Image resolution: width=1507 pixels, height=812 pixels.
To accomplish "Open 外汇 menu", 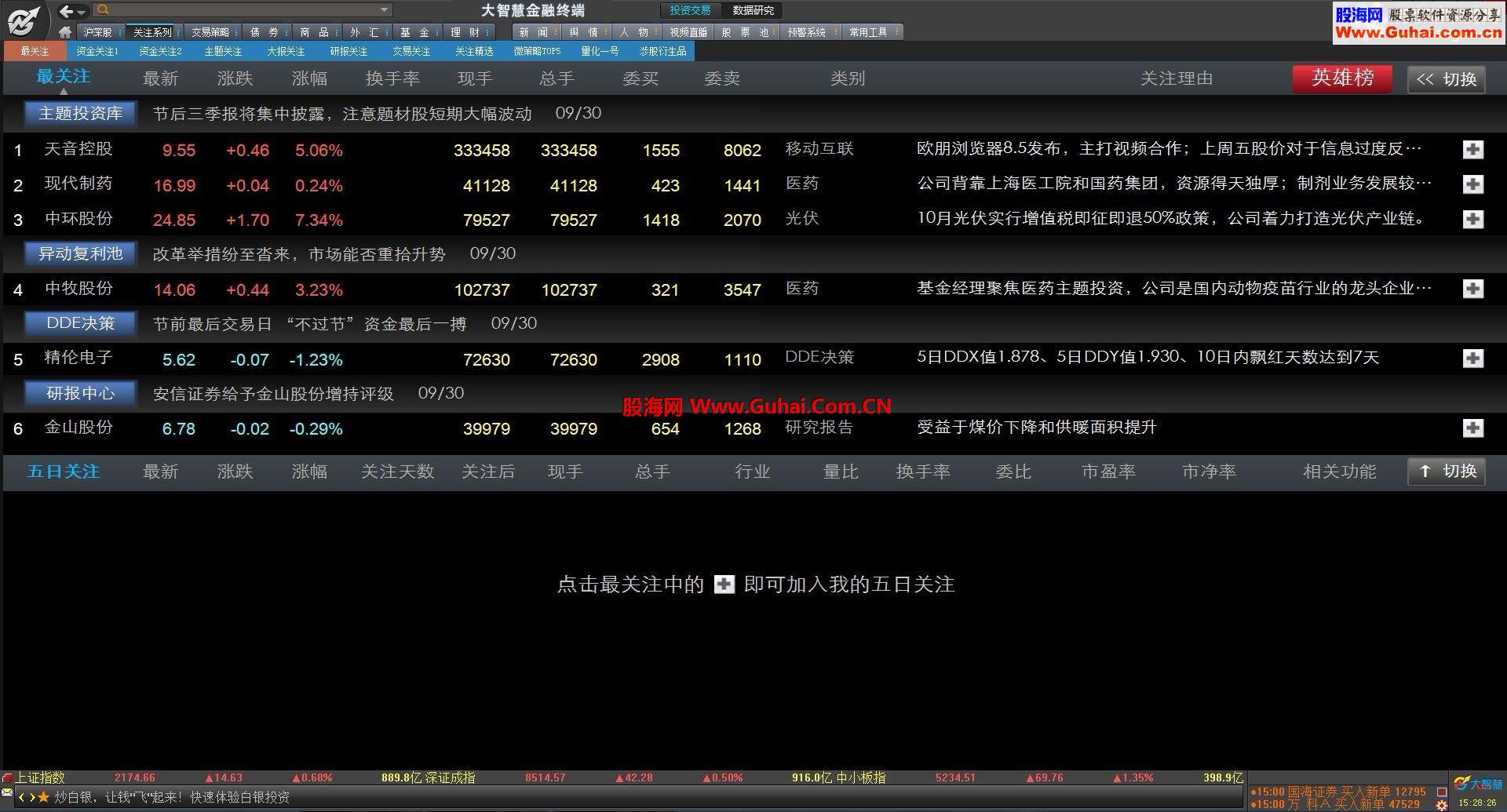I will [x=366, y=32].
